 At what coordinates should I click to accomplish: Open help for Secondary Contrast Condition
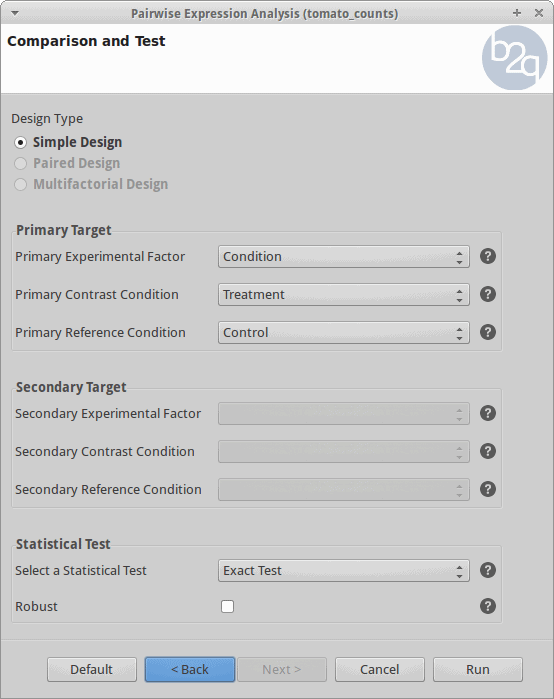coord(488,451)
